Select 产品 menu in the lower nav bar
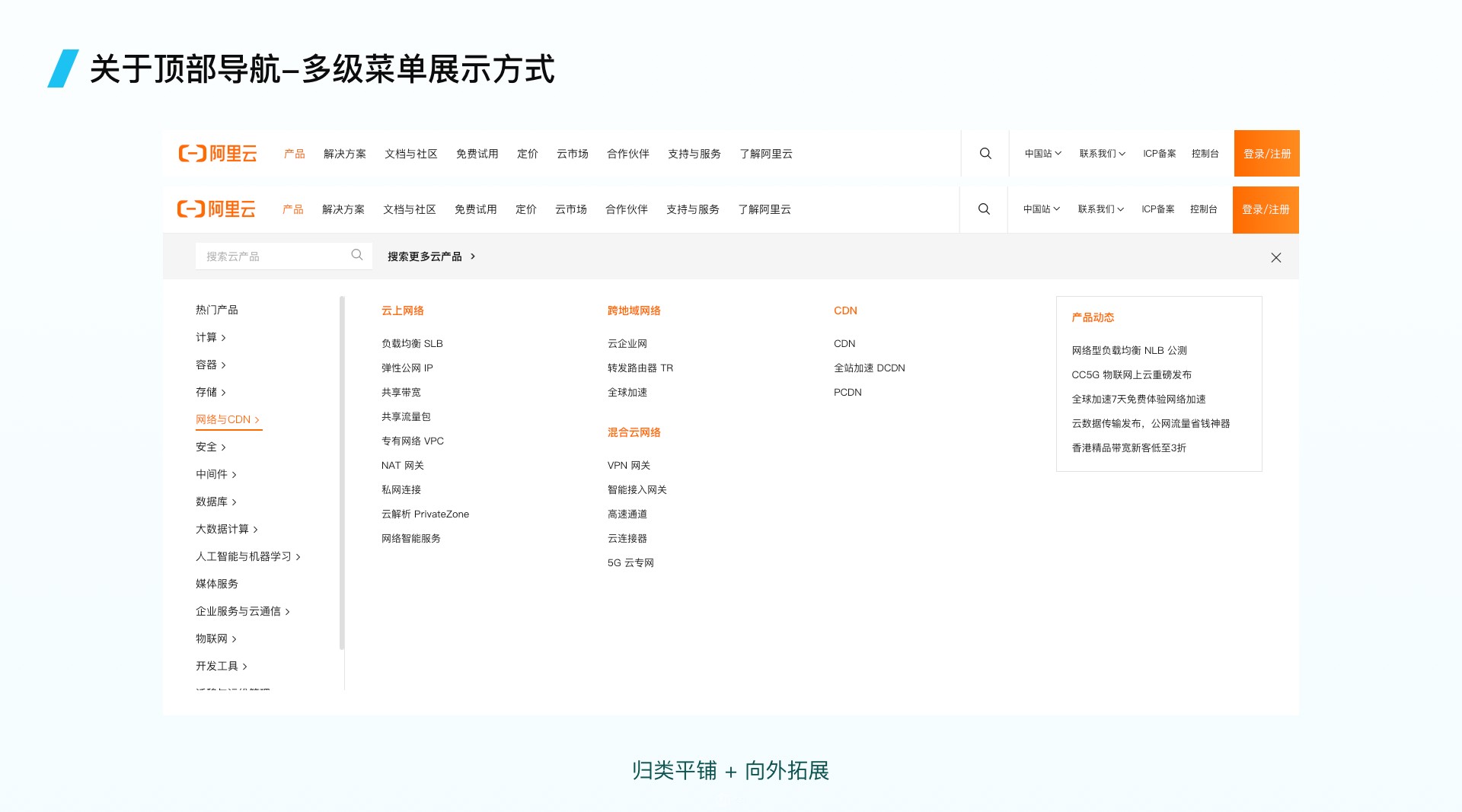1462x812 pixels. [x=293, y=209]
